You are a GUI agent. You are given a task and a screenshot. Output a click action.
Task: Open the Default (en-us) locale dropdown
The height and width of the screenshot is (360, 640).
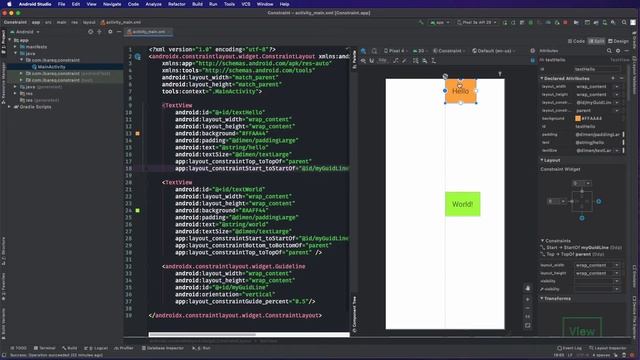493,51
